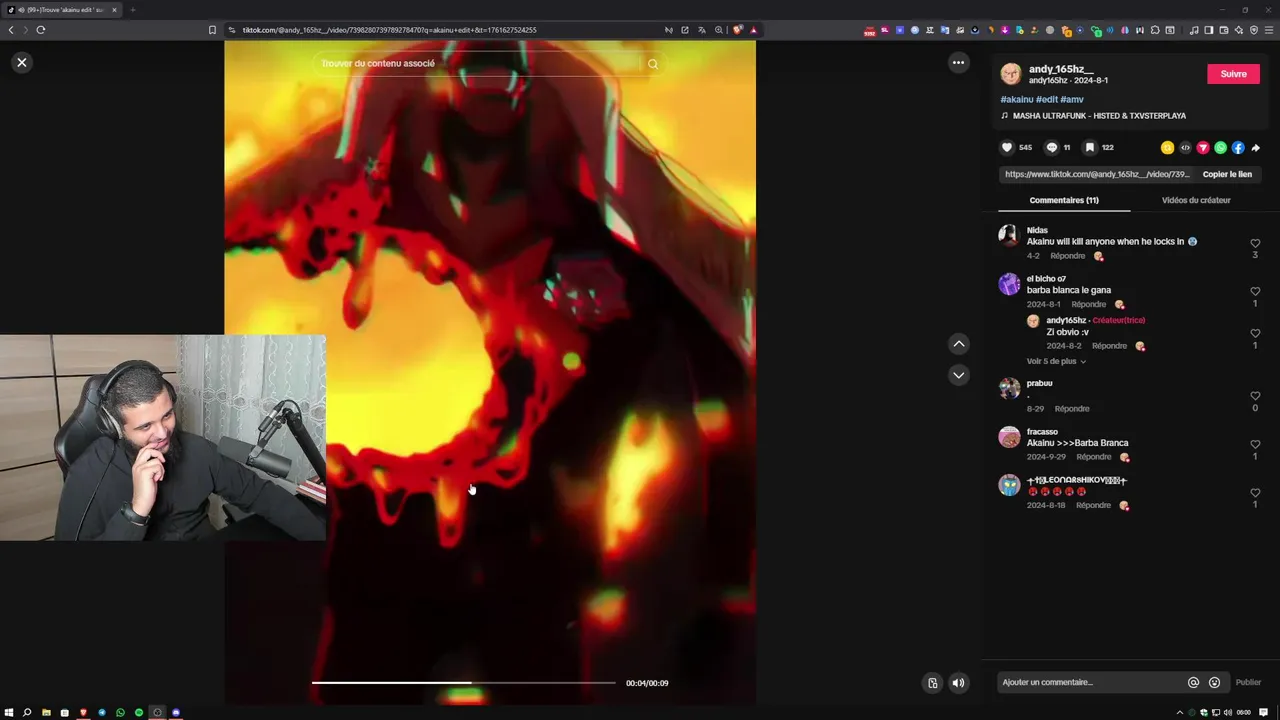Go to previous video with up arrow
Screen dimensions: 1280x720
tap(959, 344)
